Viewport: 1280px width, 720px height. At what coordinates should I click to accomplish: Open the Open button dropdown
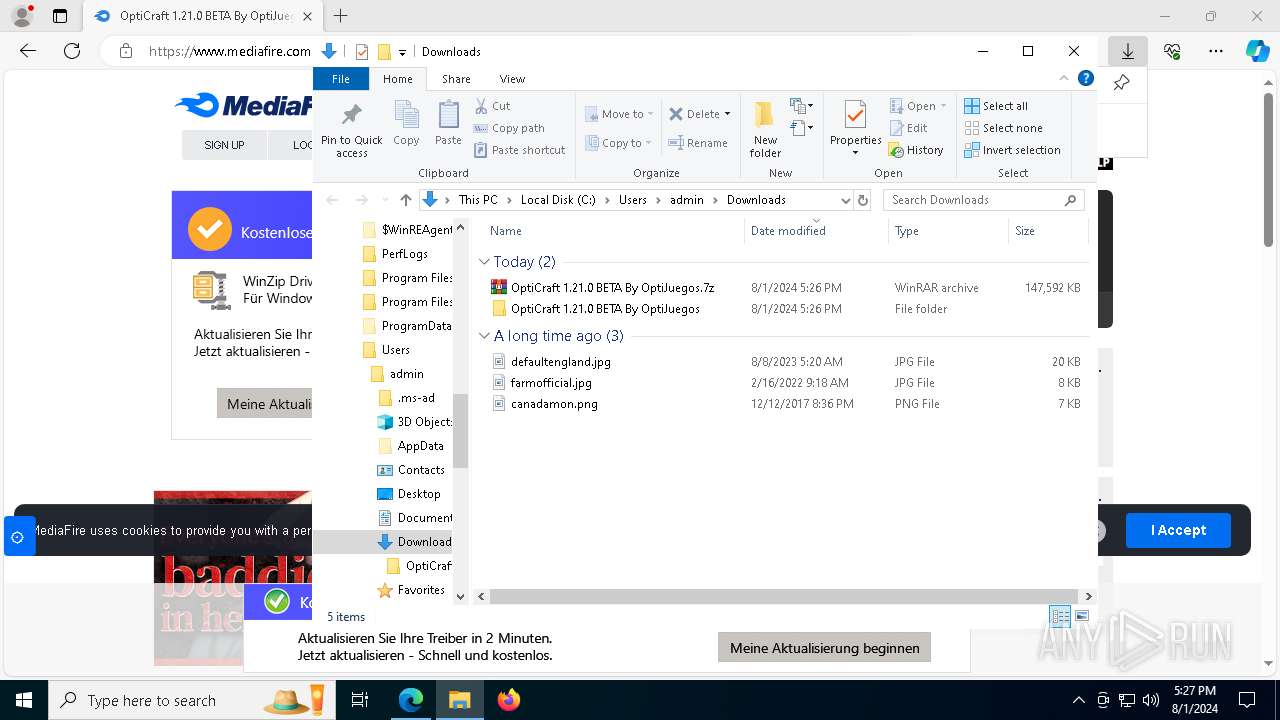[x=943, y=106]
